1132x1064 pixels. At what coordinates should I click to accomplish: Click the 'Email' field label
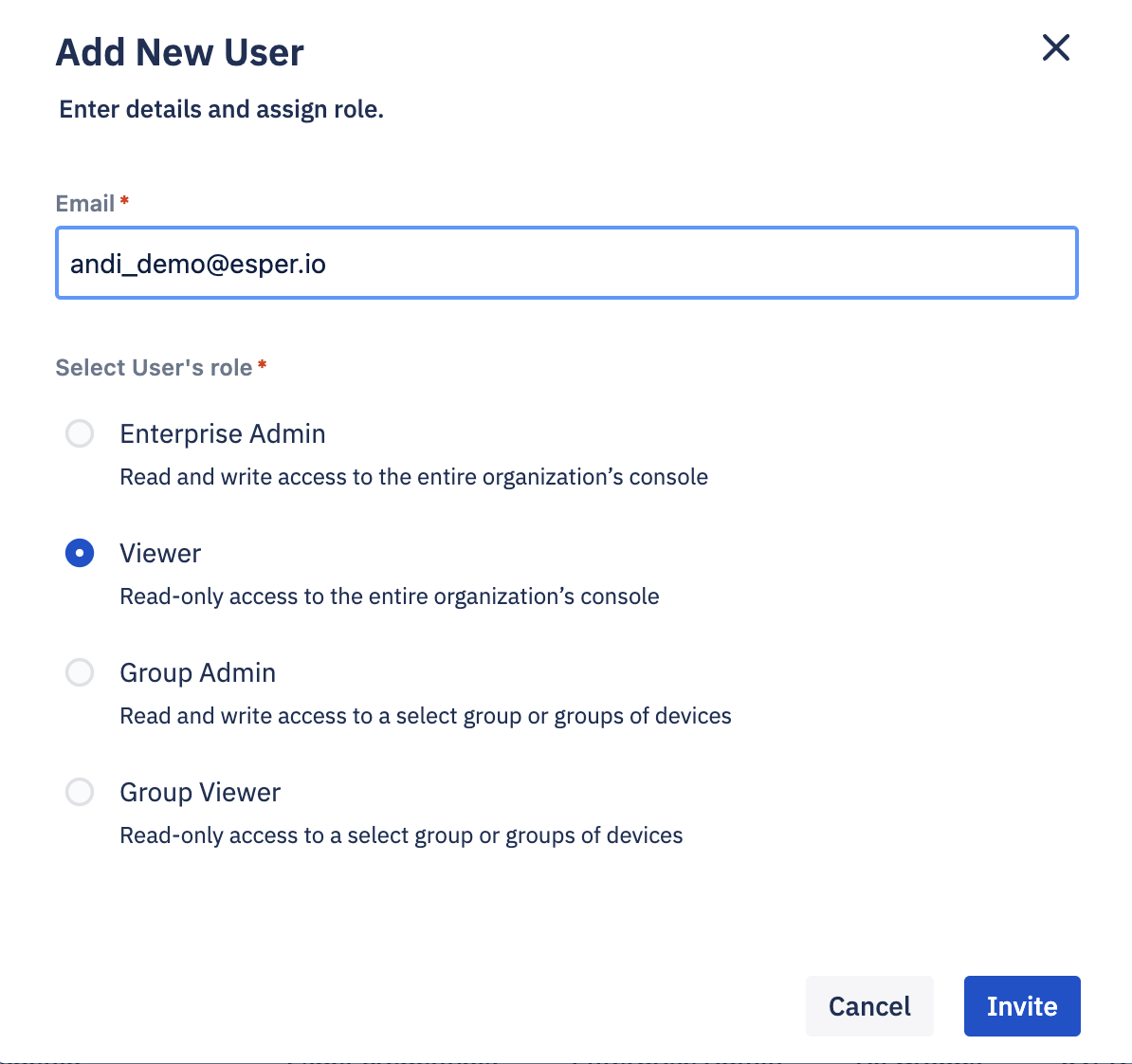pyautogui.click(x=85, y=204)
